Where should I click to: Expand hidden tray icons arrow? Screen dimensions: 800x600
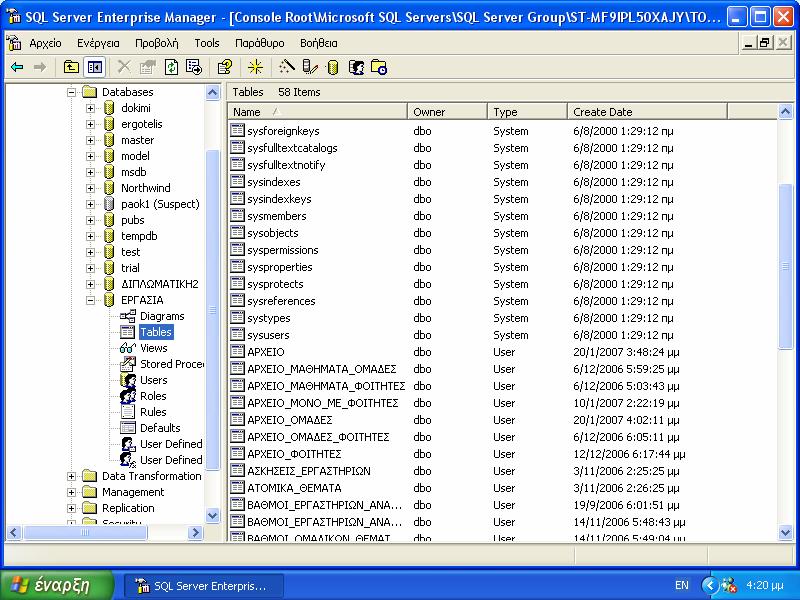pyautogui.click(x=710, y=585)
